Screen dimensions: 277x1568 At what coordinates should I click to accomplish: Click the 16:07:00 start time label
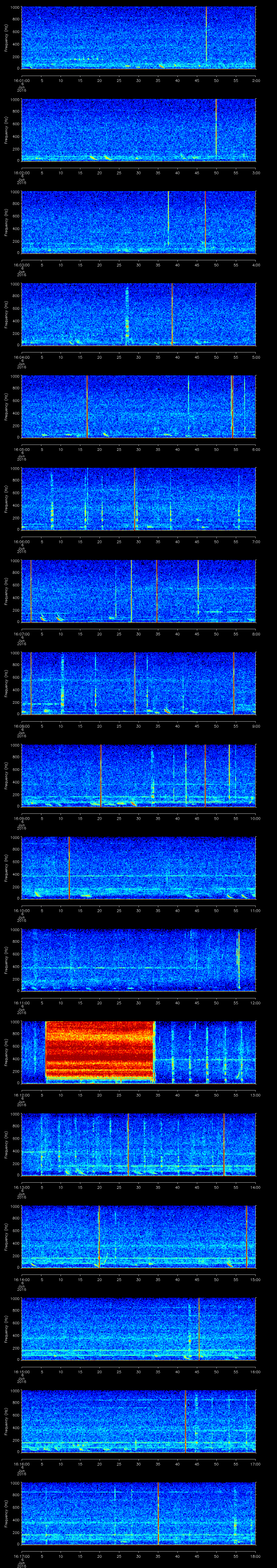point(21,634)
